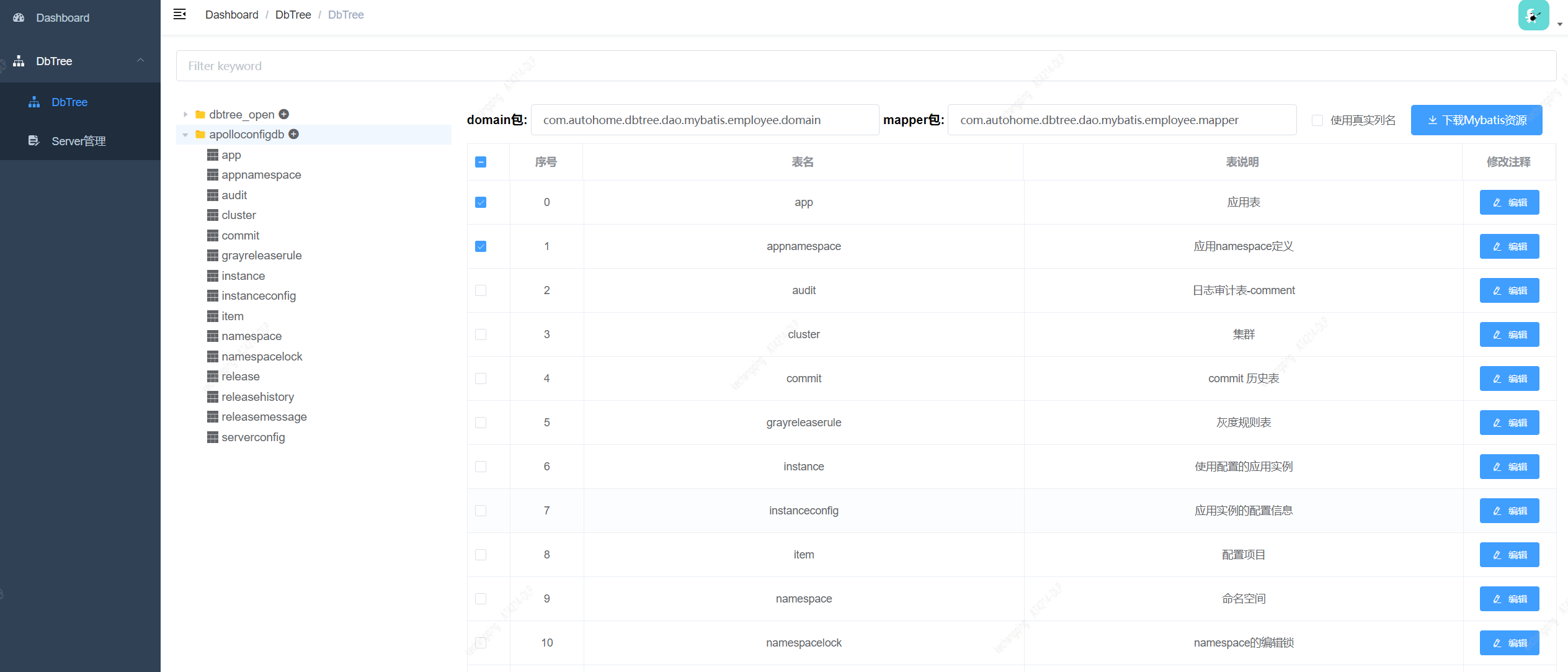Viewport: 1568px width, 672px height.
Task: Expand the dbtree_open folder arrow
Action: (185, 114)
